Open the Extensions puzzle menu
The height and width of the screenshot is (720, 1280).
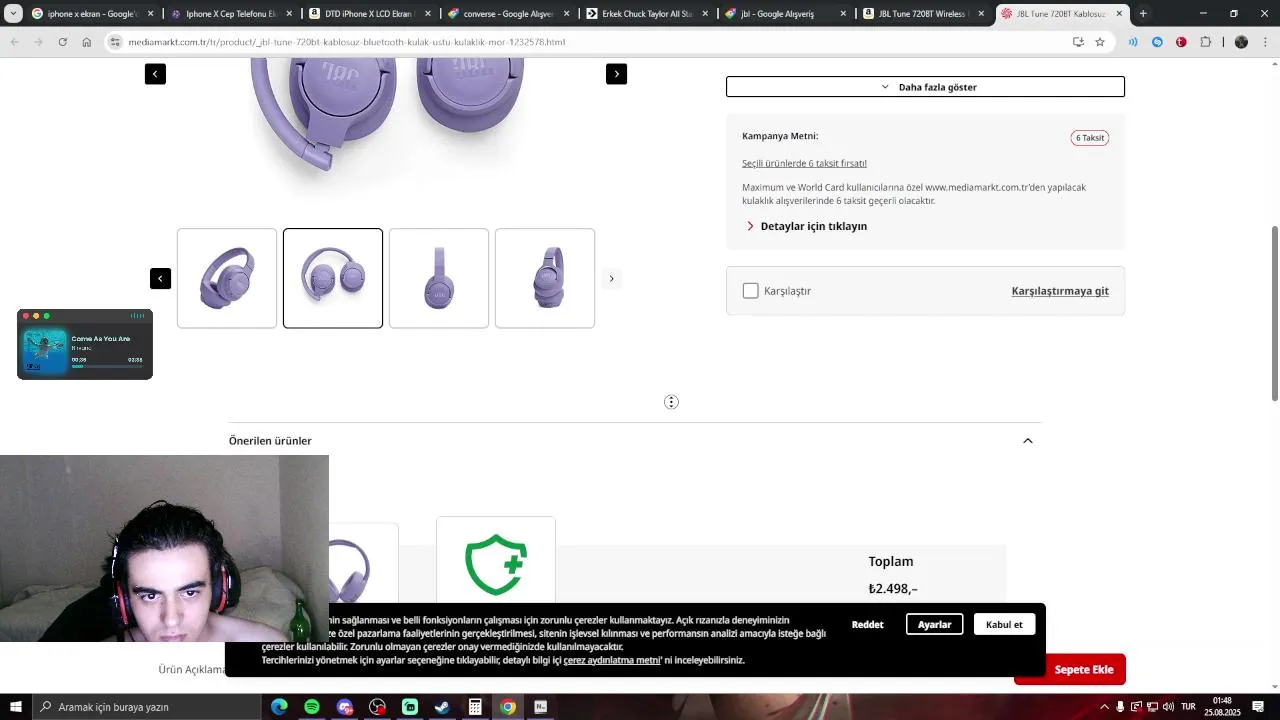(1205, 42)
